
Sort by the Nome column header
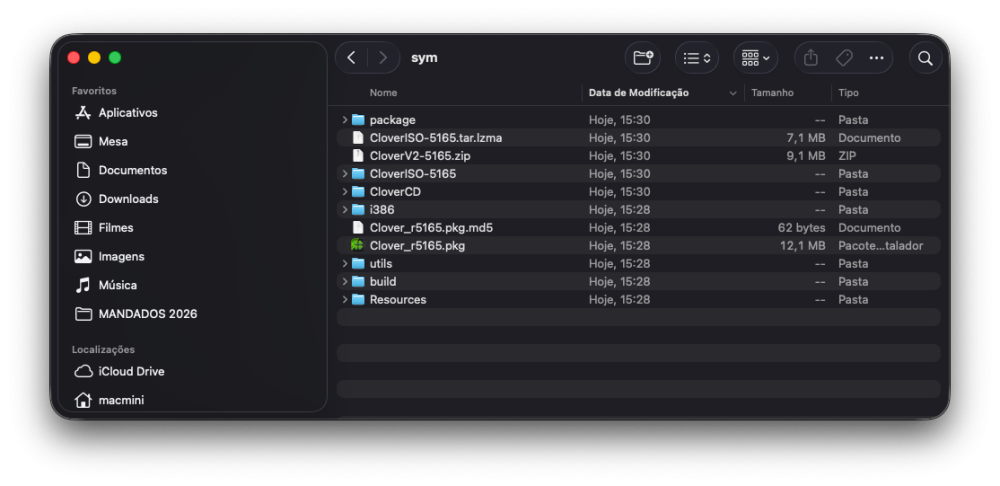(x=383, y=92)
